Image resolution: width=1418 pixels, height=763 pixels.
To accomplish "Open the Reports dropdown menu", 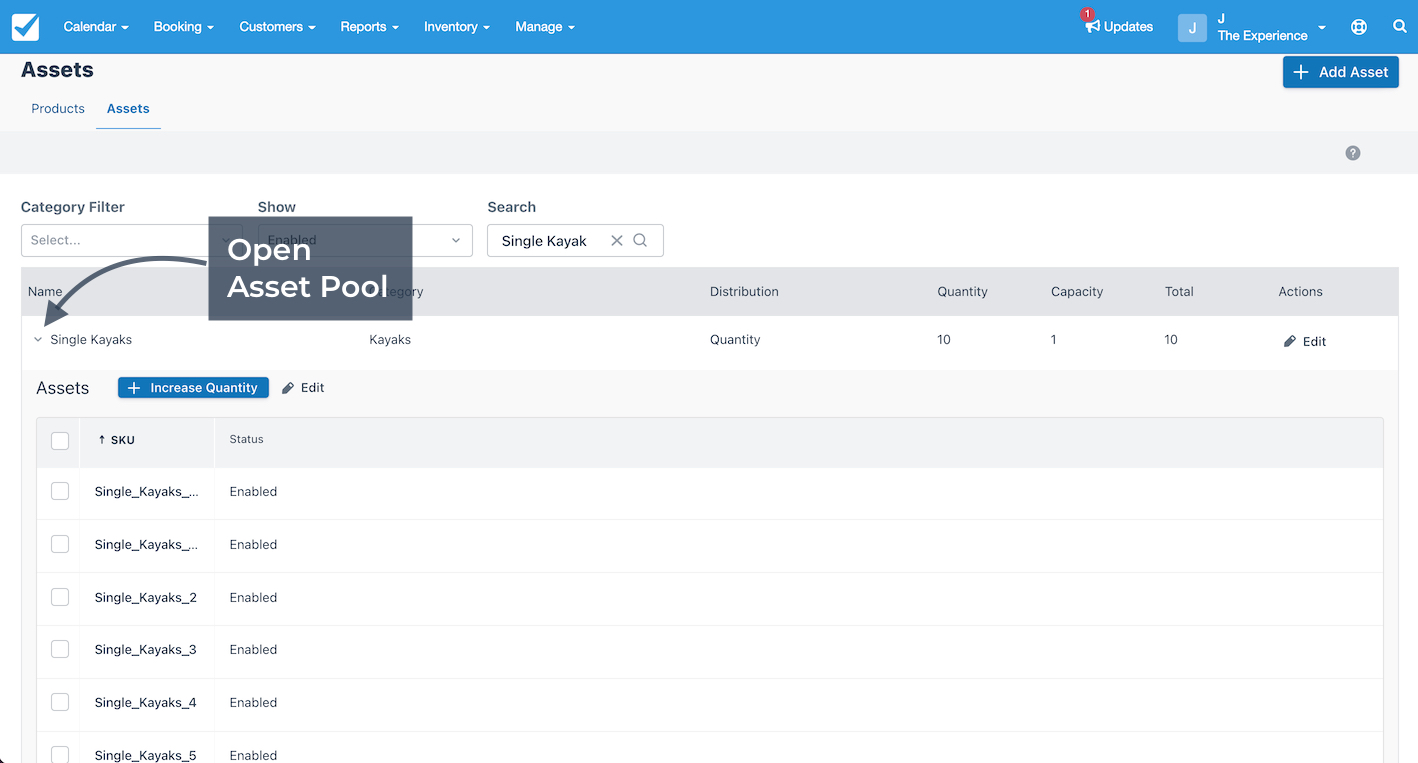I will click(370, 27).
